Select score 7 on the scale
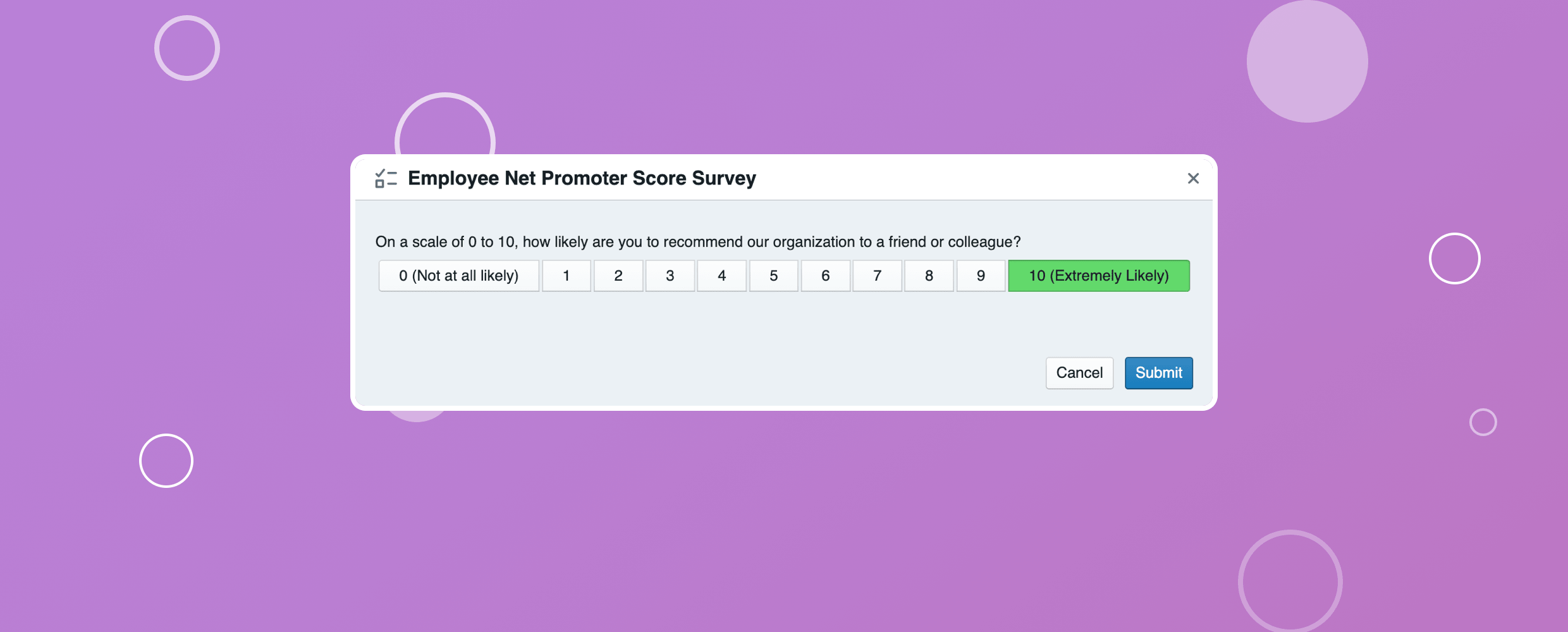Screen dimensions: 1568x632 (x=878, y=276)
